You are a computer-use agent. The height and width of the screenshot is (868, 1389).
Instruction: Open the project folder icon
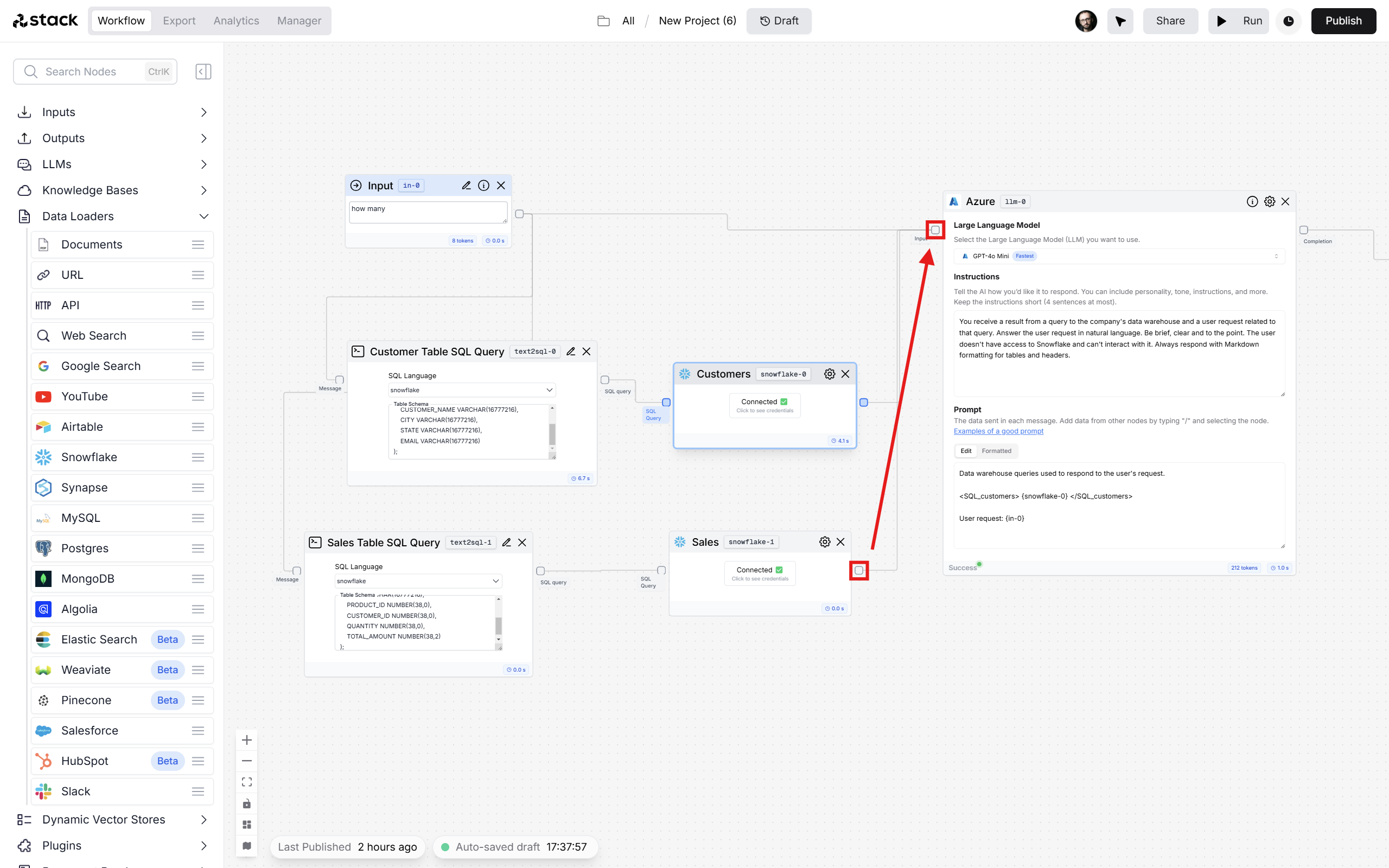click(603, 21)
